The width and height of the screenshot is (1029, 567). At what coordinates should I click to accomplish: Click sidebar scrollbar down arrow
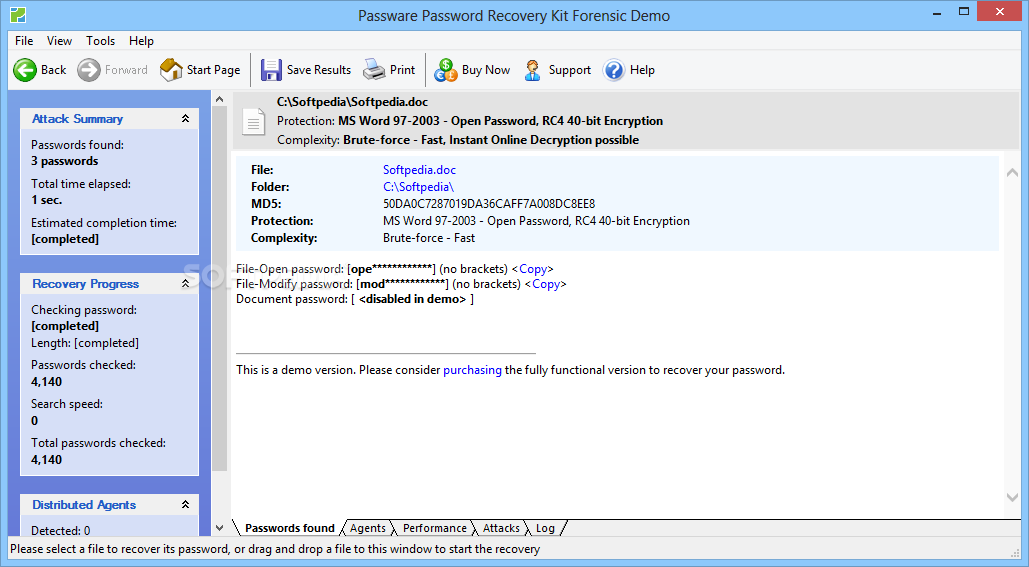pos(220,528)
